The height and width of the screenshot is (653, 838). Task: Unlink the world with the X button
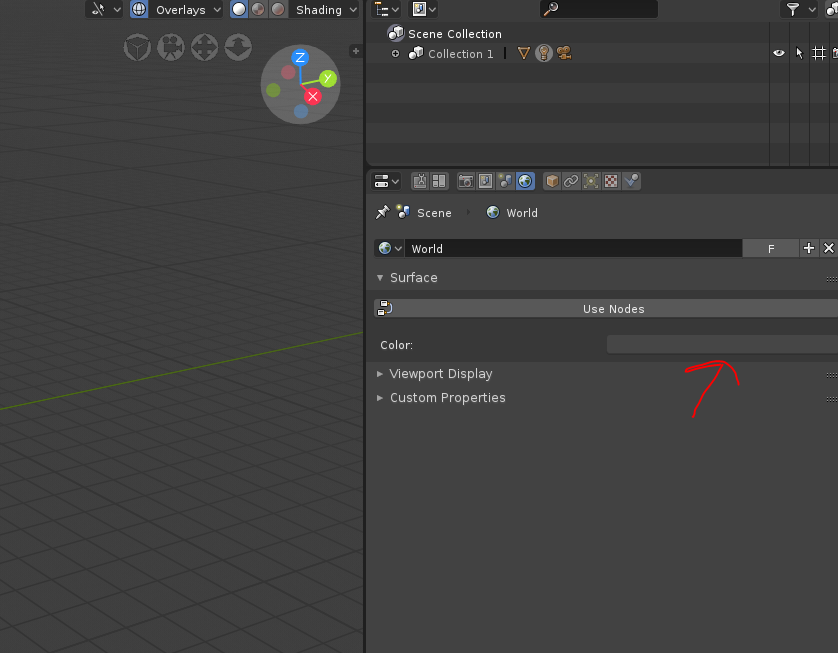pyautogui.click(x=828, y=248)
